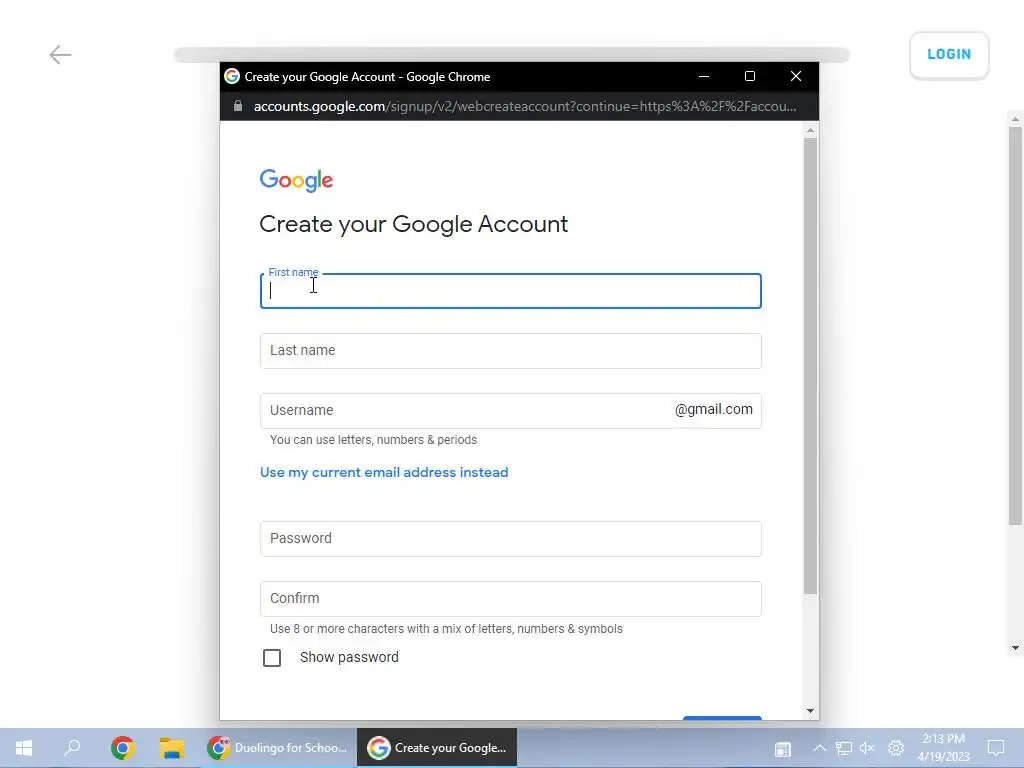Click popup scrollbar up arrow

[x=810, y=130]
